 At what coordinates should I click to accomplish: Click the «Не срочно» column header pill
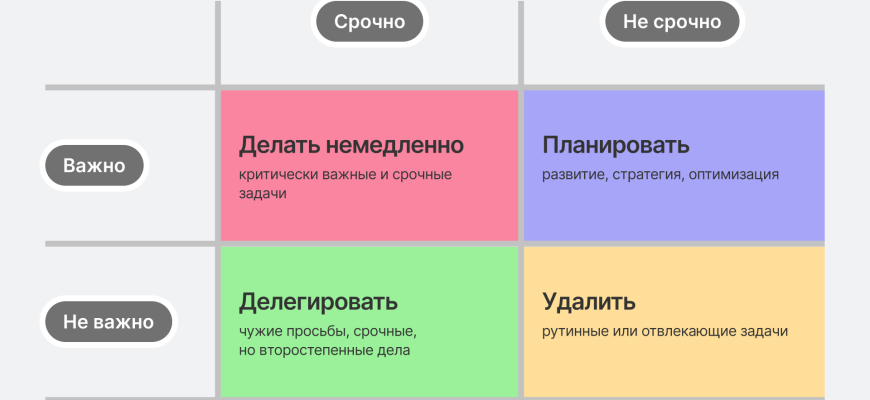pyautogui.click(x=670, y=22)
